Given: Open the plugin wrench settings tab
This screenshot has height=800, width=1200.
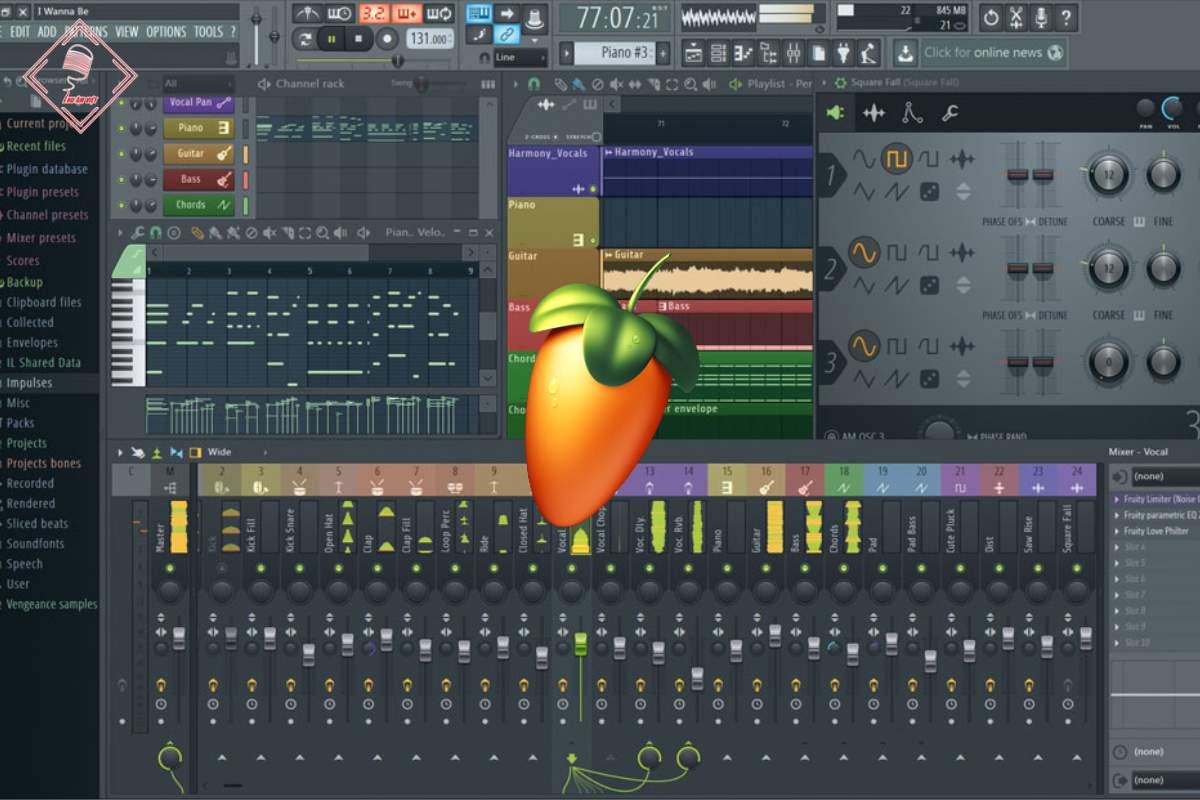Looking at the screenshot, I should [950, 114].
